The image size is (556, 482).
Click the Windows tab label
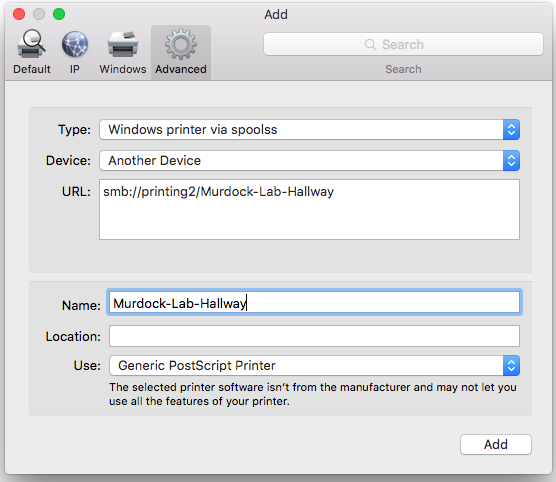coord(123,69)
